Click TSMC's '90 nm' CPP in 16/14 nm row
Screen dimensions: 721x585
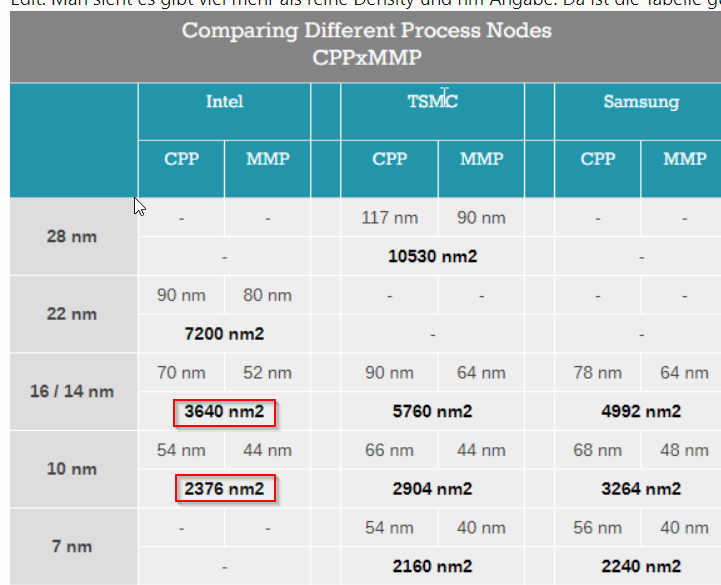pos(389,373)
